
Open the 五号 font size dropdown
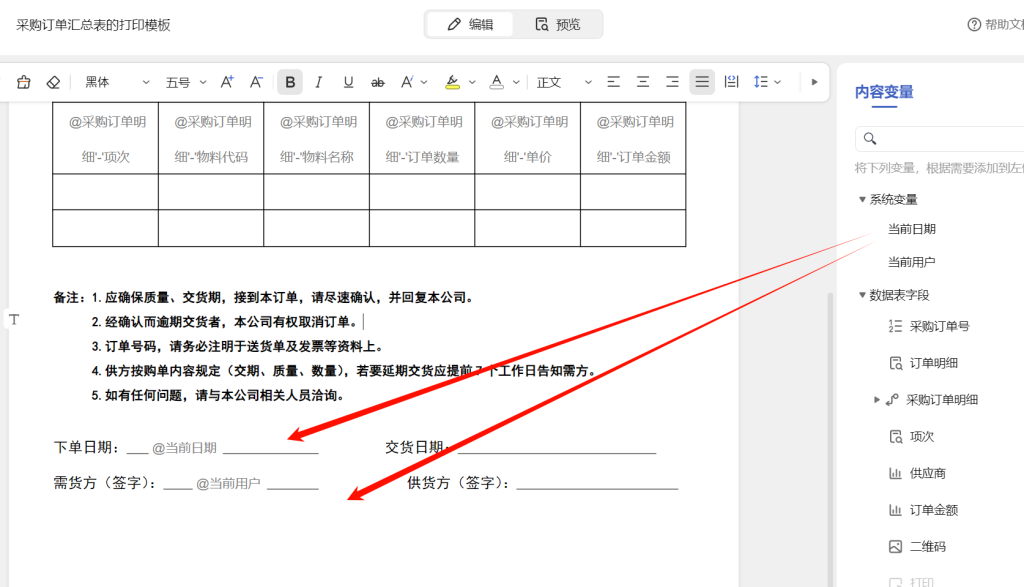tap(185, 82)
